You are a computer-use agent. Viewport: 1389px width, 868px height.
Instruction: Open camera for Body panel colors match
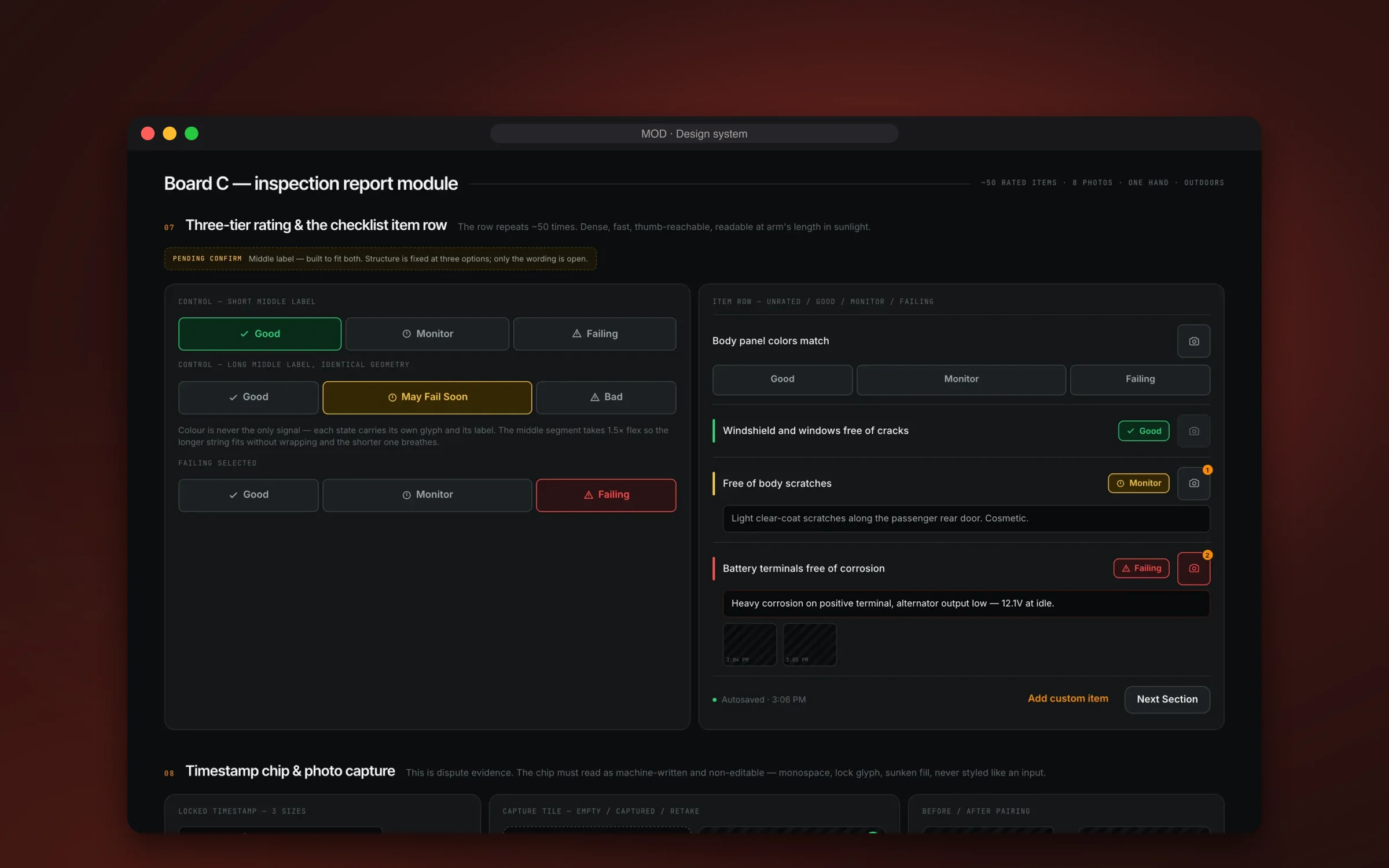pos(1193,341)
